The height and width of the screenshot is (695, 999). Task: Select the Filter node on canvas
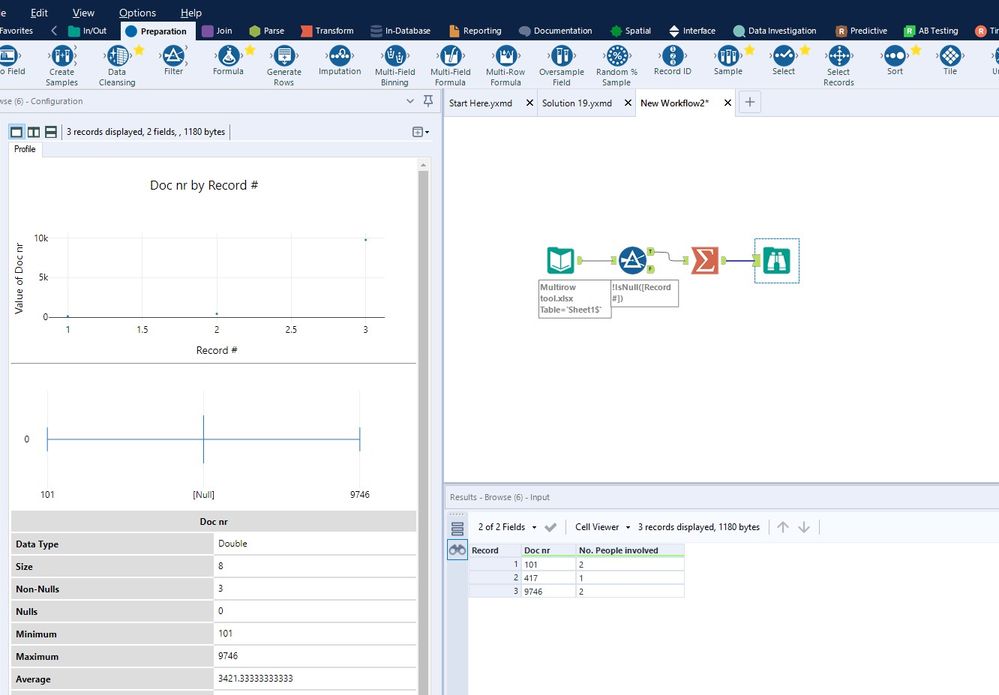point(633,261)
